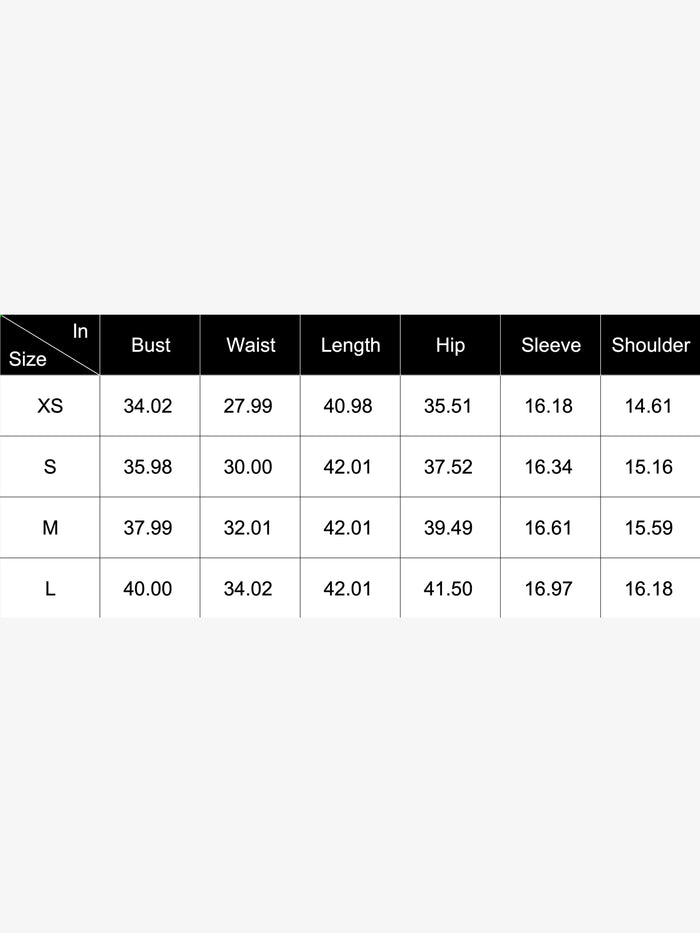Select the Sleeve column header
Image resolution: width=700 pixels, height=933 pixels.
pyautogui.click(x=550, y=345)
